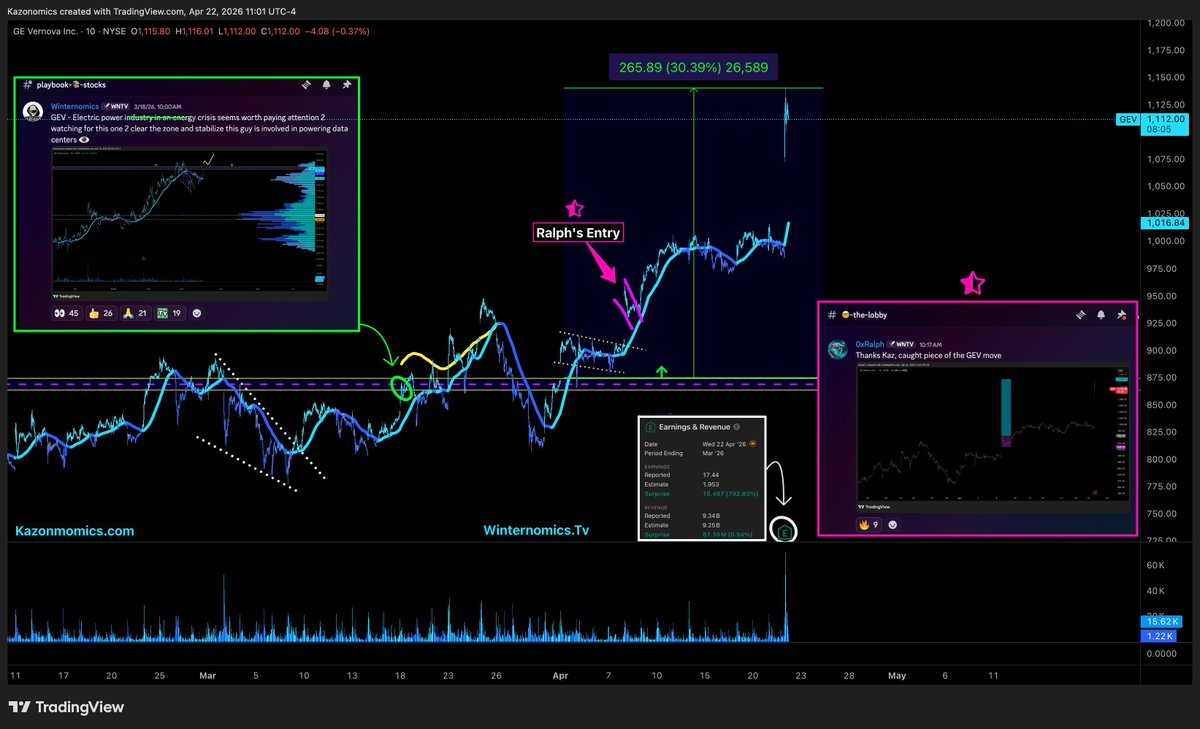Add reaction smiley under Winternomics message

[196, 313]
